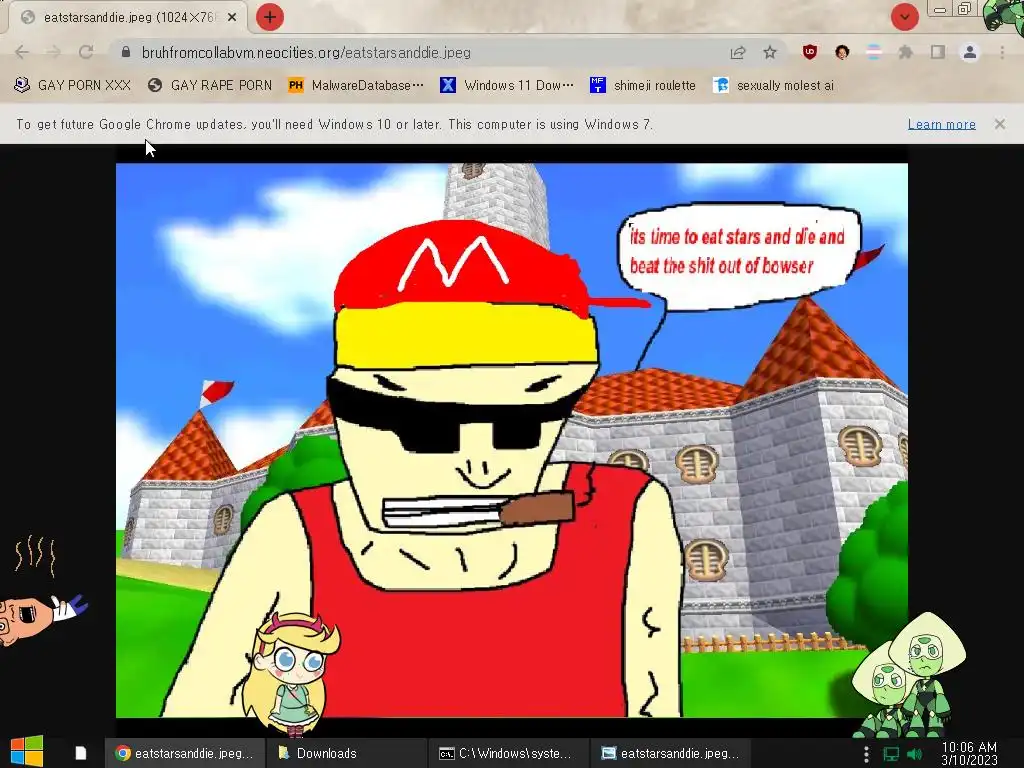
Task: Click the forward navigation arrow
Action: 54,52
